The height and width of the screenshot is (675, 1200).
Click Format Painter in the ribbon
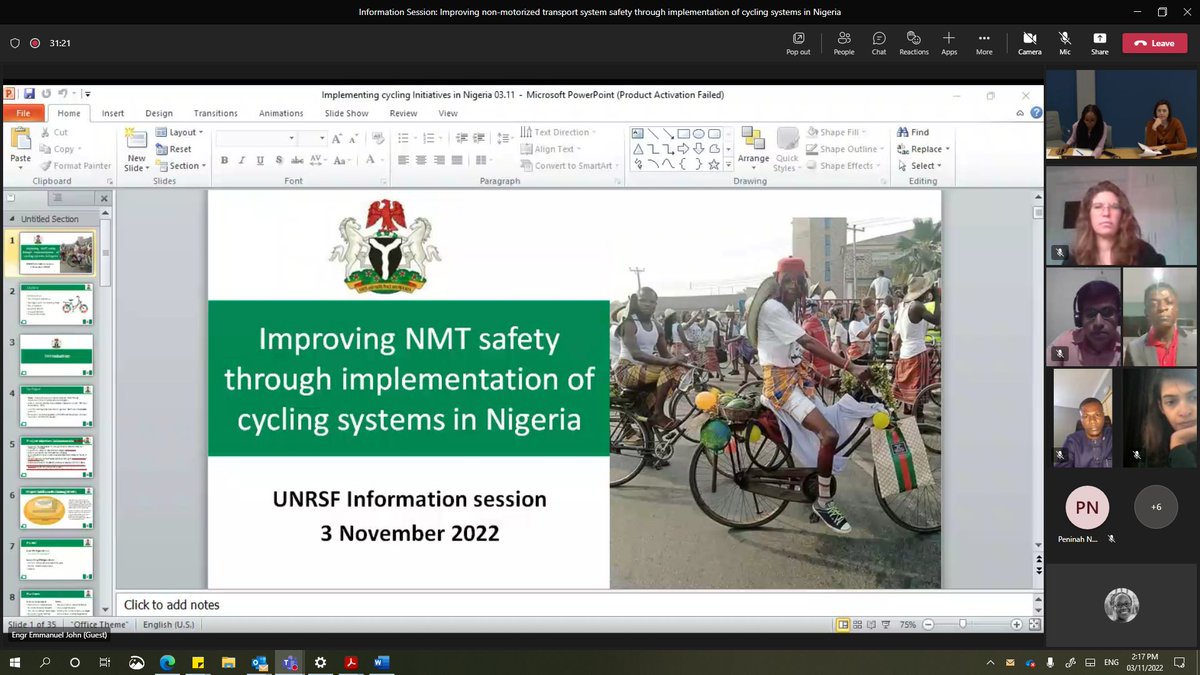[x=75, y=166]
